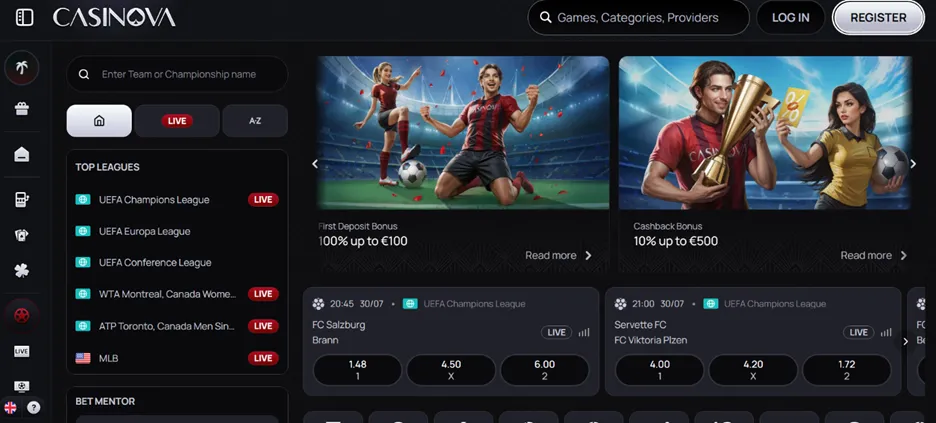Click the REGISTER button

[x=878, y=18]
